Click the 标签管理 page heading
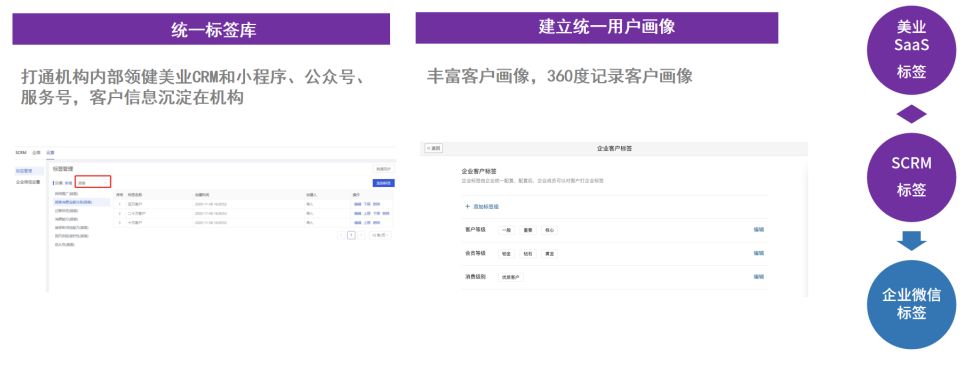This screenshot has width=976, height=367. point(63,169)
